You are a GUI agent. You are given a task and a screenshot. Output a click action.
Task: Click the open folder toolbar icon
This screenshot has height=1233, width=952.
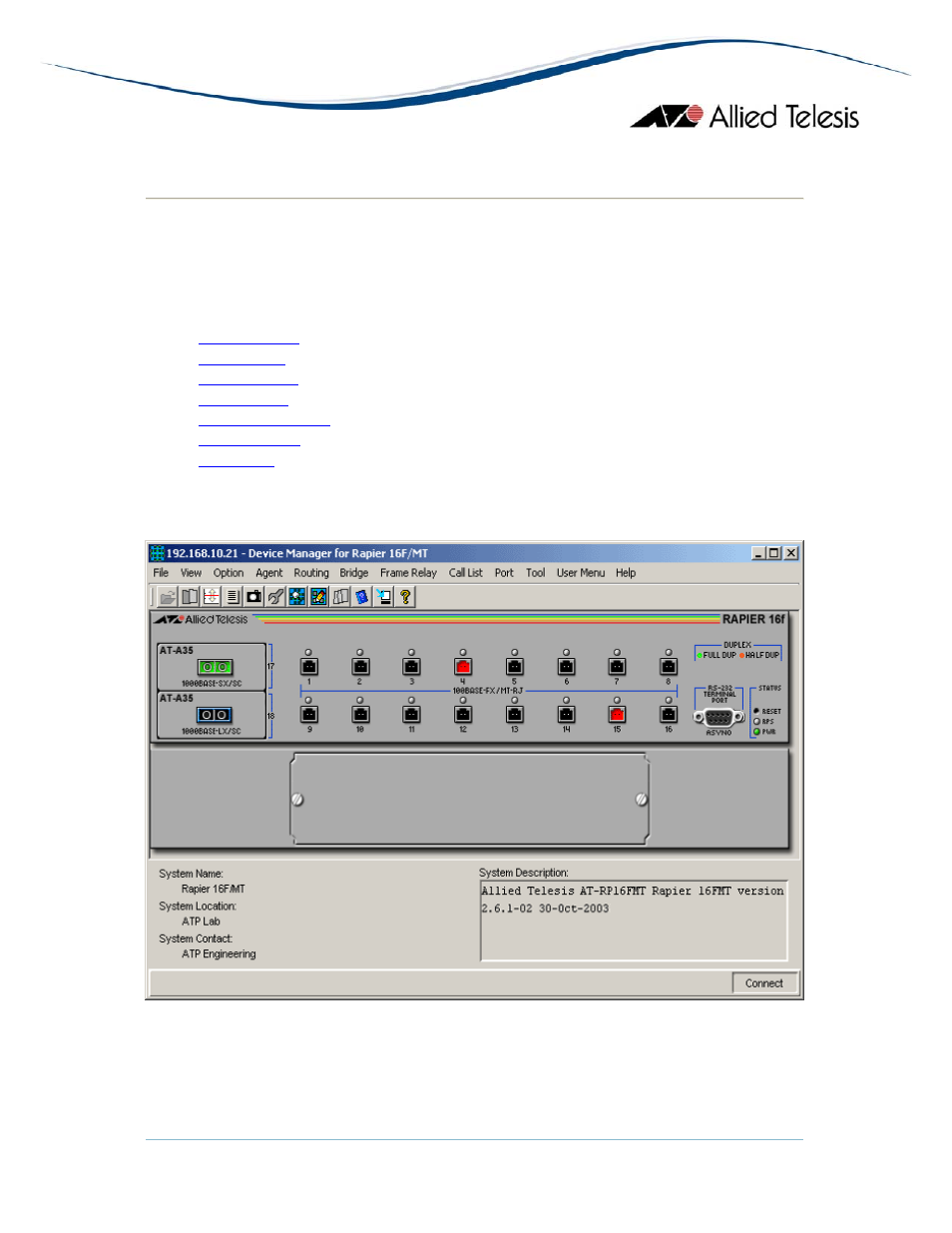tap(168, 597)
